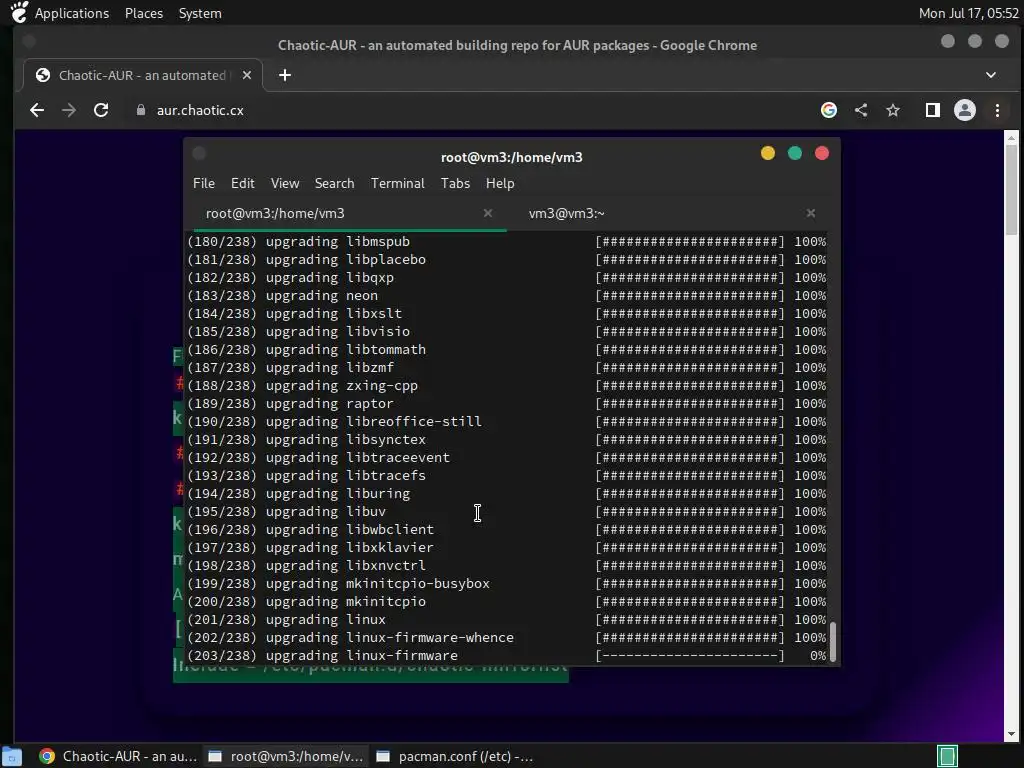Open the Terminal menu
This screenshot has width=1024, height=768.
coord(398,184)
